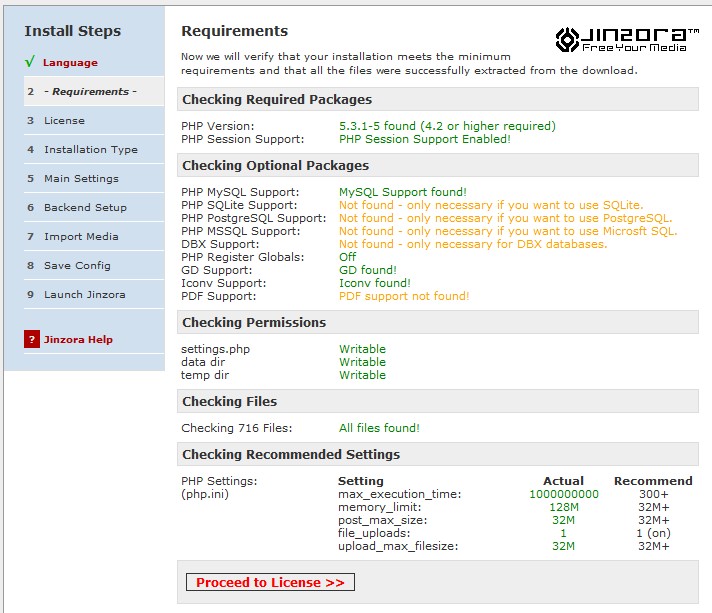Click the max_execution_time actual value 1000000000
Screen dimensions: 712x613
pos(564,494)
